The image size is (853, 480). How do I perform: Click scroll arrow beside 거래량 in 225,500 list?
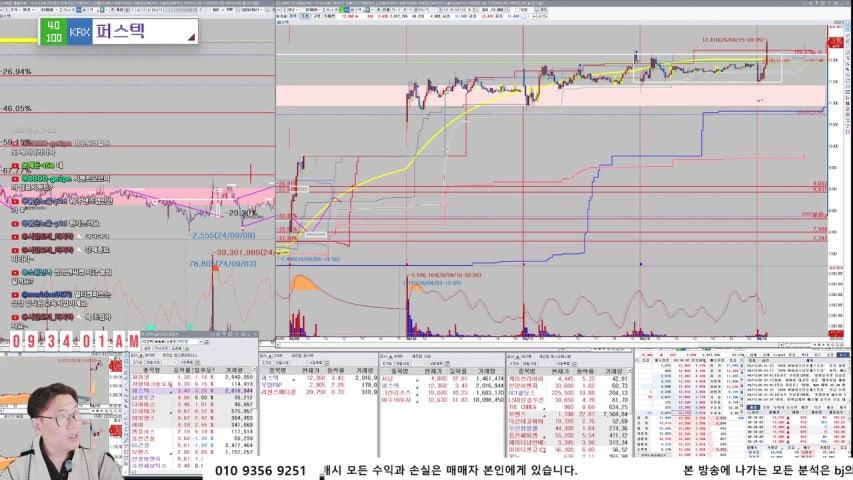pos(630,371)
